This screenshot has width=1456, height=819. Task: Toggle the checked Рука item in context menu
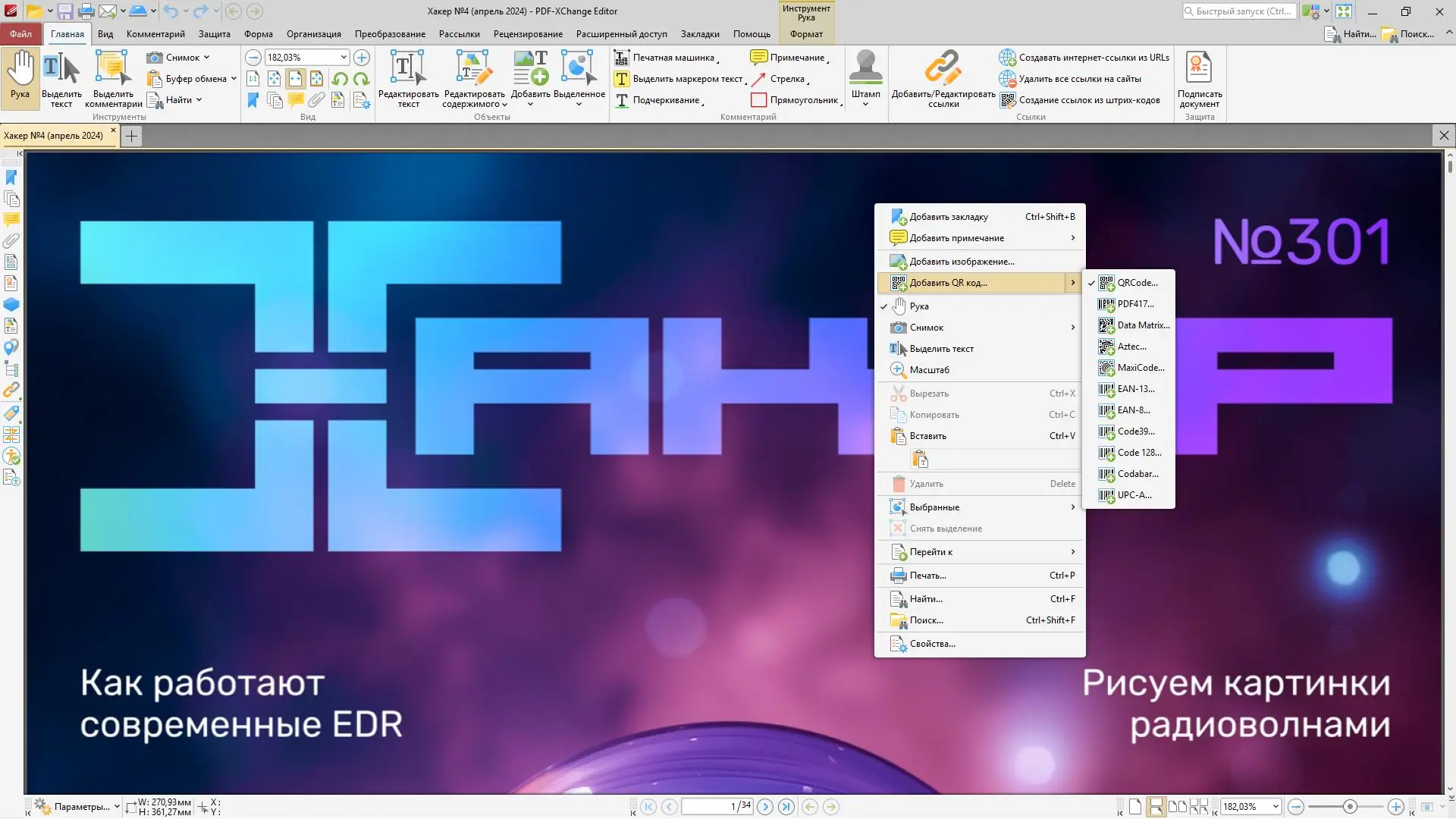pos(918,306)
